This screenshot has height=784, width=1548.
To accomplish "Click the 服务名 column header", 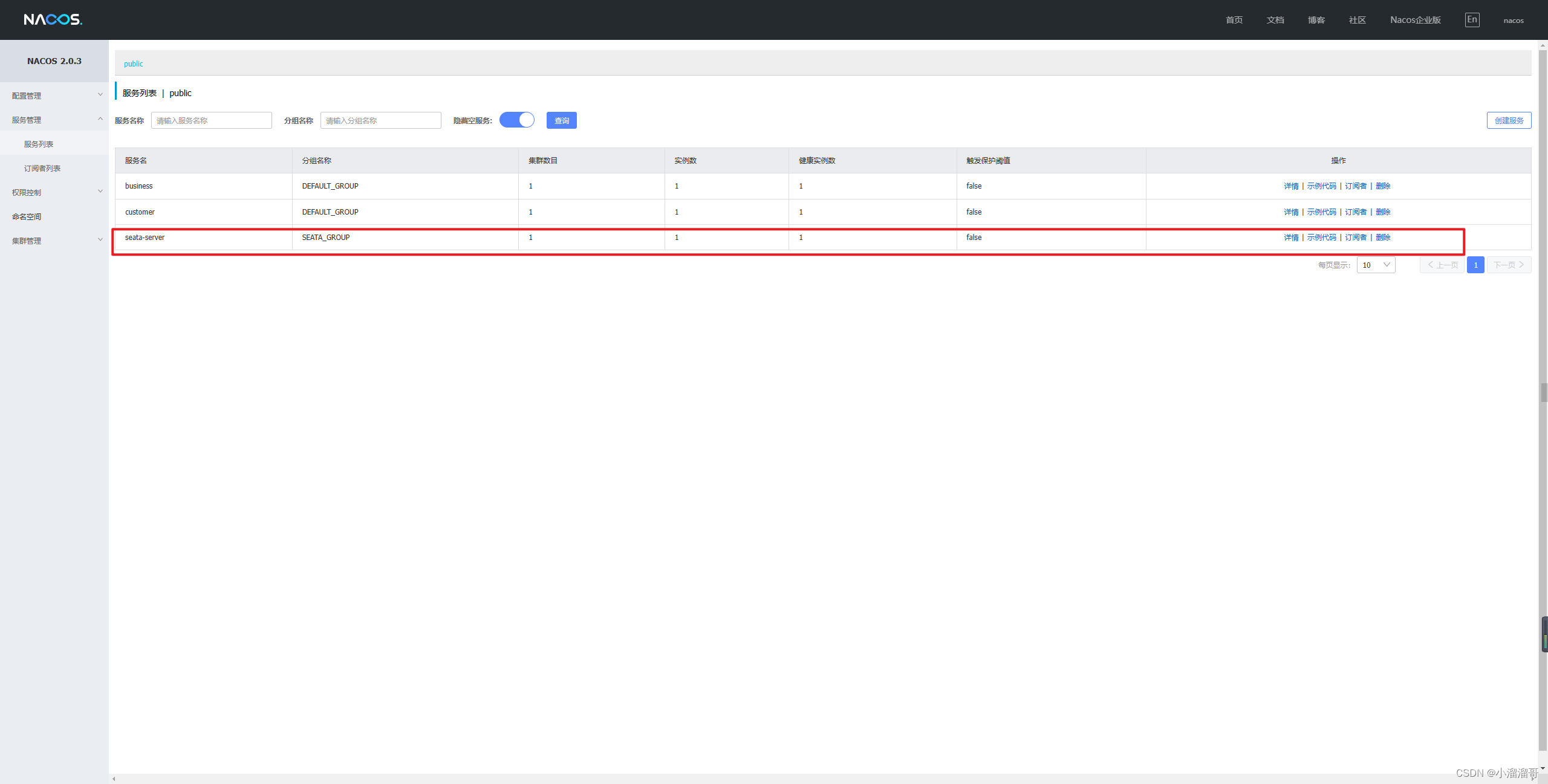I will click(204, 161).
